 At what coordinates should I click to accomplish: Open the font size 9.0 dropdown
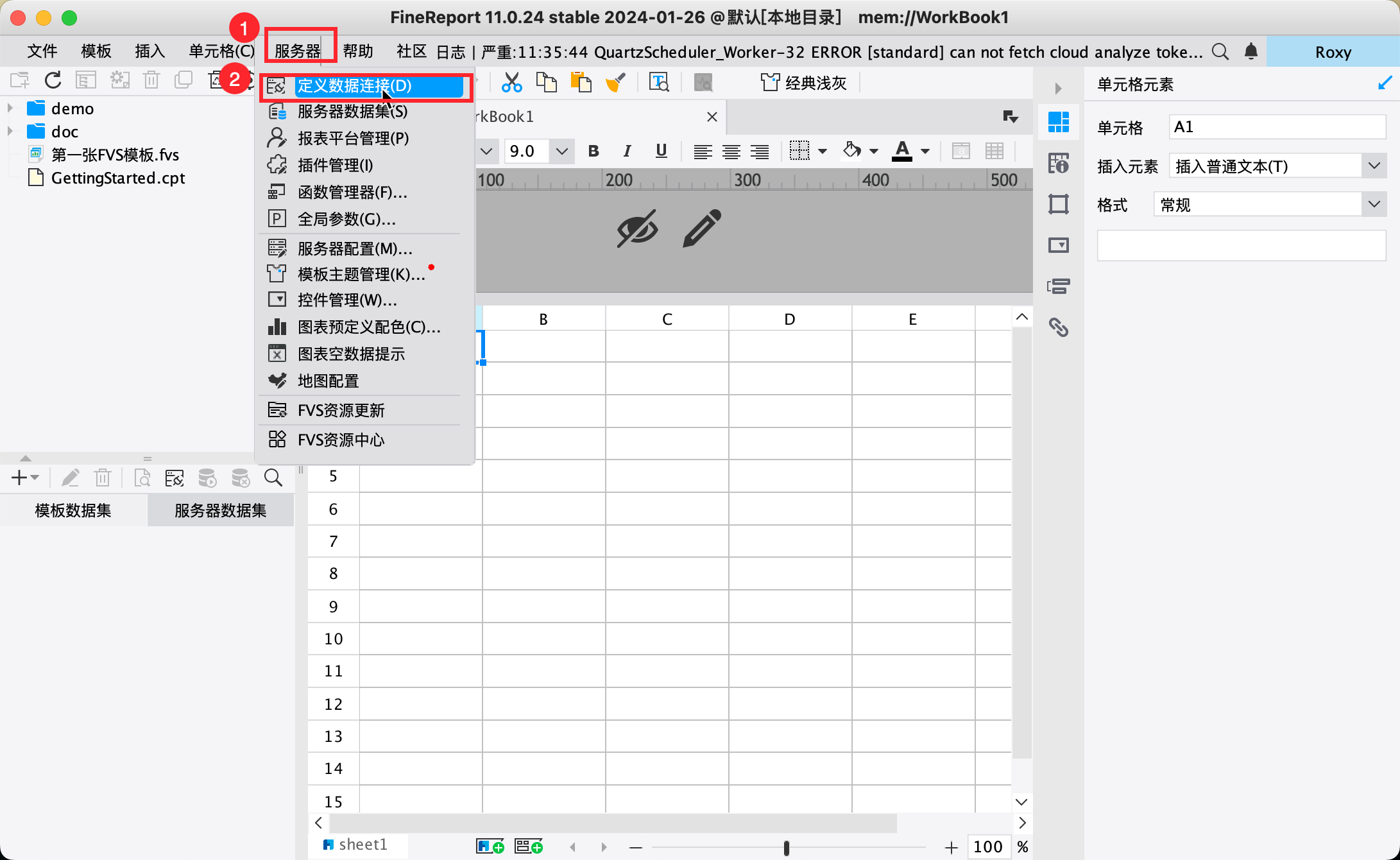click(562, 151)
